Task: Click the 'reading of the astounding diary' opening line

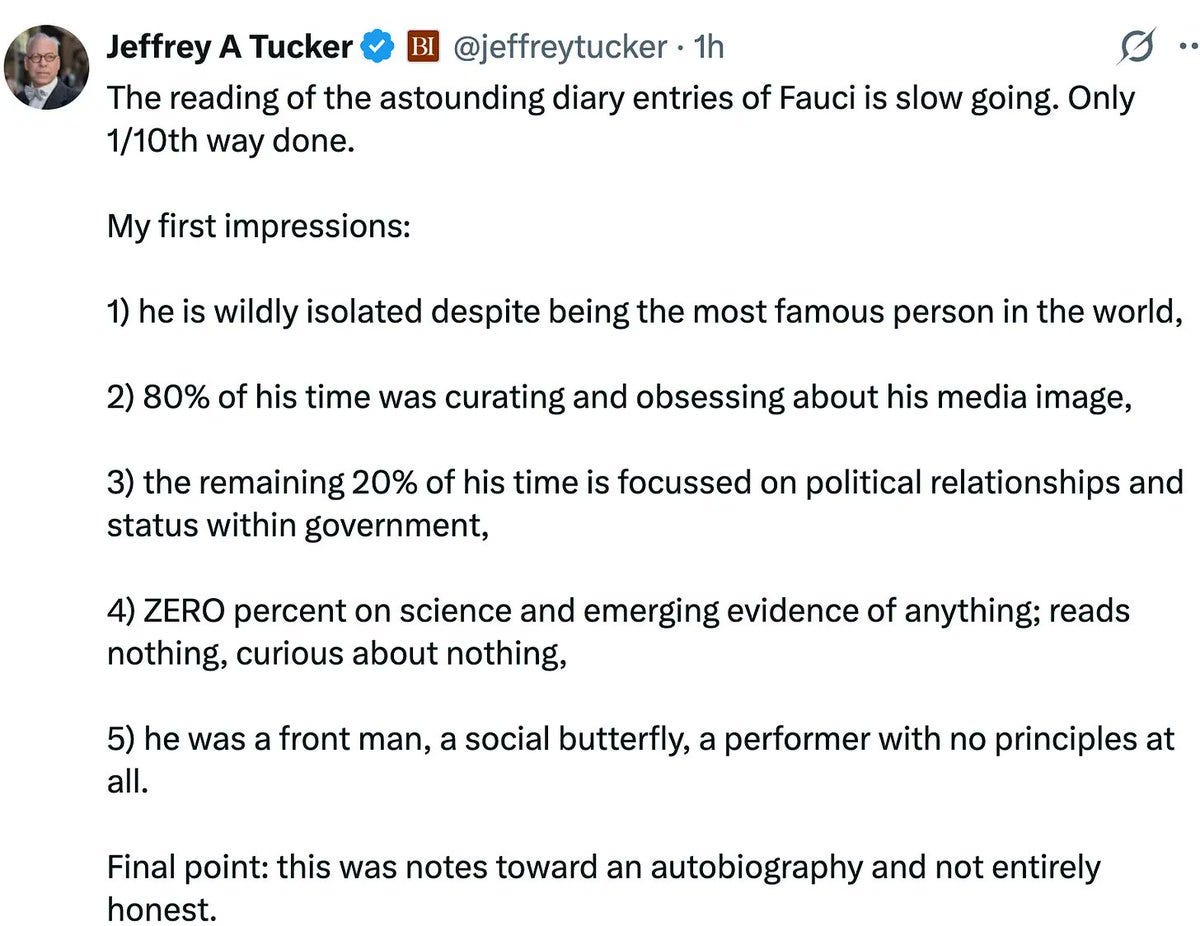Action: click(620, 99)
